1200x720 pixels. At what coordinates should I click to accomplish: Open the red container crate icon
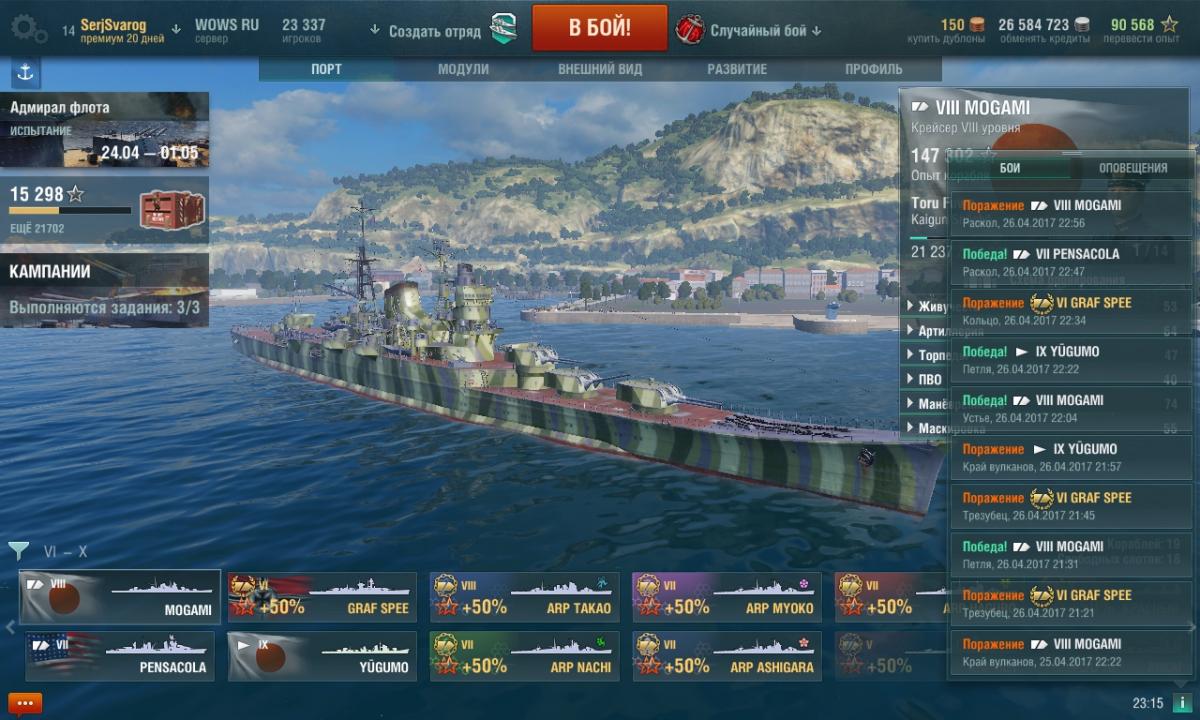[x=172, y=209]
